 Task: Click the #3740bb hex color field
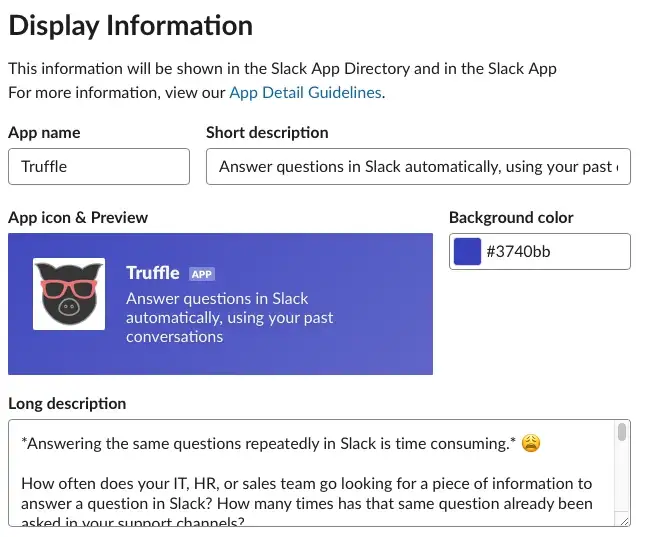coord(540,251)
